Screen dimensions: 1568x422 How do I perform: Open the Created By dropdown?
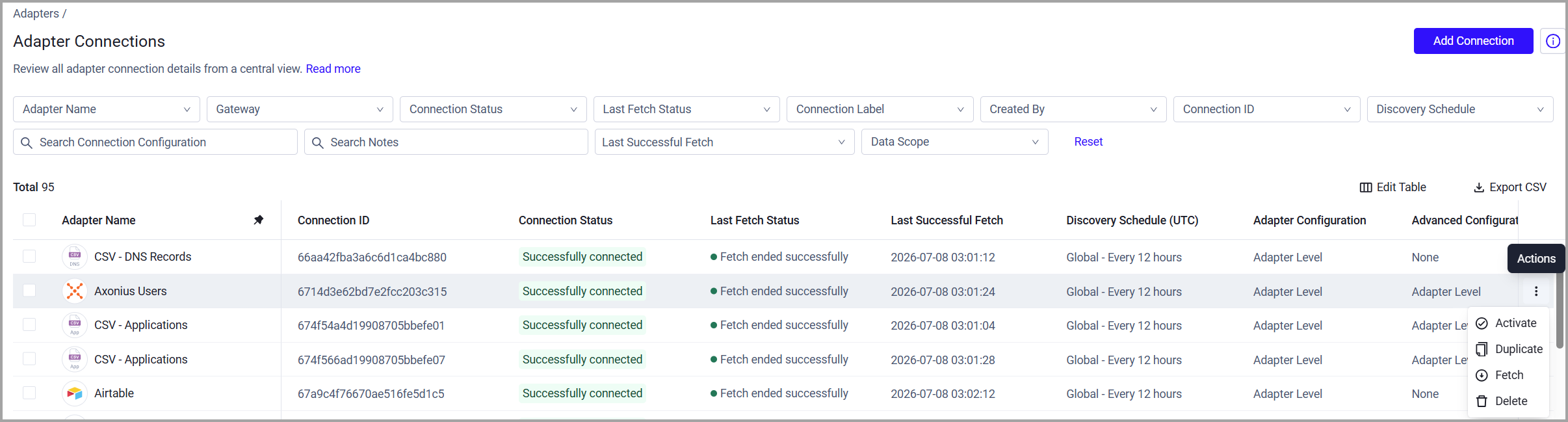pyautogui.click(x=1073, y=109)
